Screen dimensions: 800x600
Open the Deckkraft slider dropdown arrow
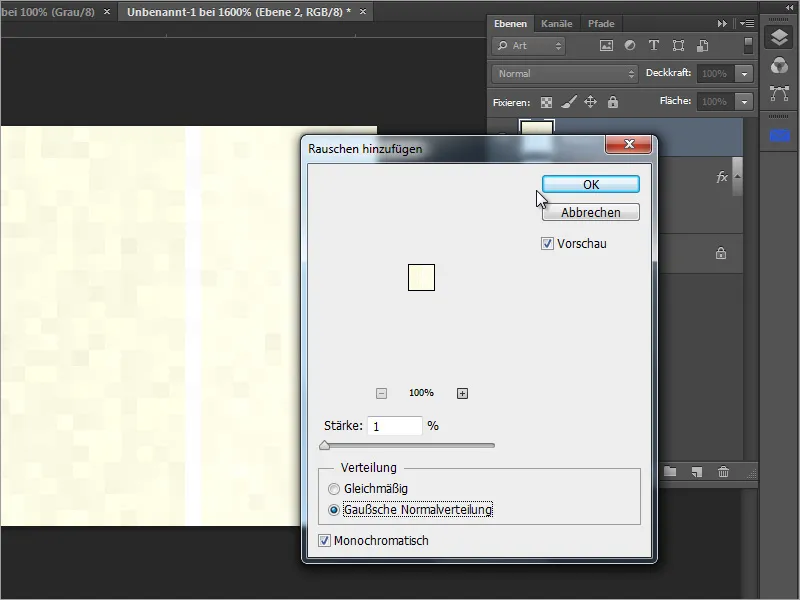point(744,74)
